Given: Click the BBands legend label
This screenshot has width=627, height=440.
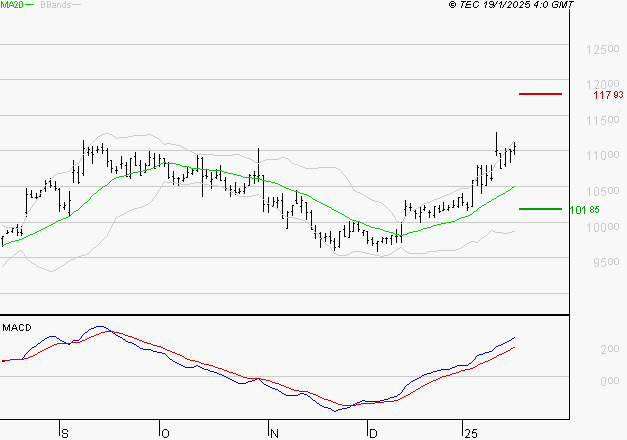Looking at the screenshot, I should point(56,5).
